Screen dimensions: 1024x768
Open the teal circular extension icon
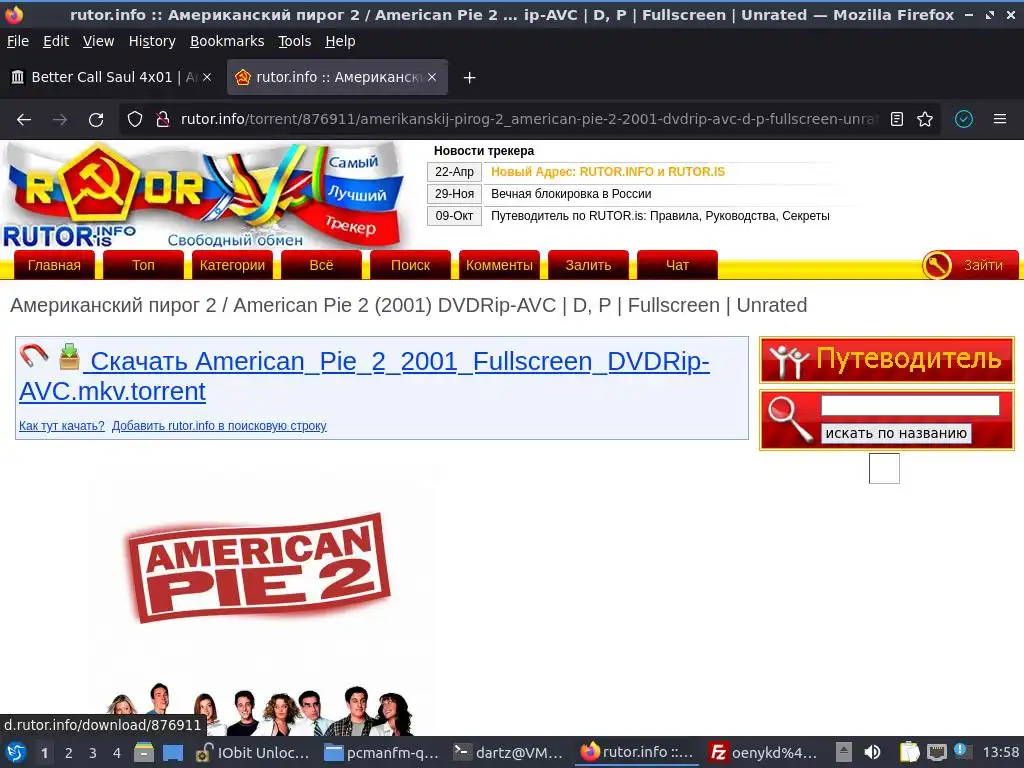tap(964, 120)
